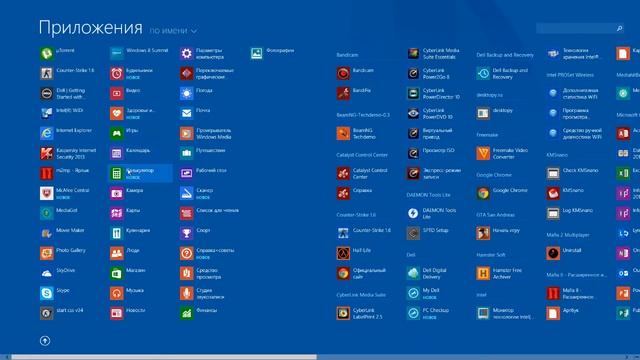The width and height of the screenshot is (640, 360).
Task: Open Hamster Free Archiver
Action: (x=500, y=273)
